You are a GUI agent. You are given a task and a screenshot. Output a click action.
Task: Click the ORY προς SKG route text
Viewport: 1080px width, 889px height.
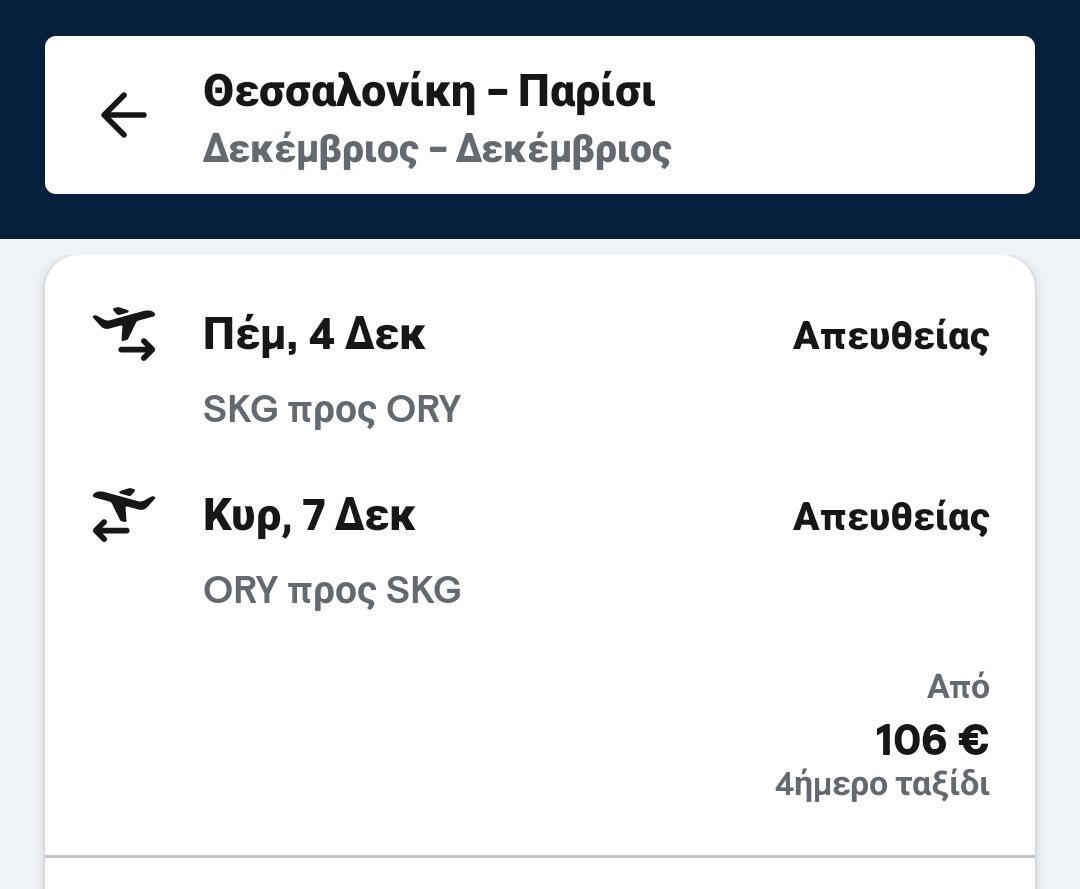(331, 591)
